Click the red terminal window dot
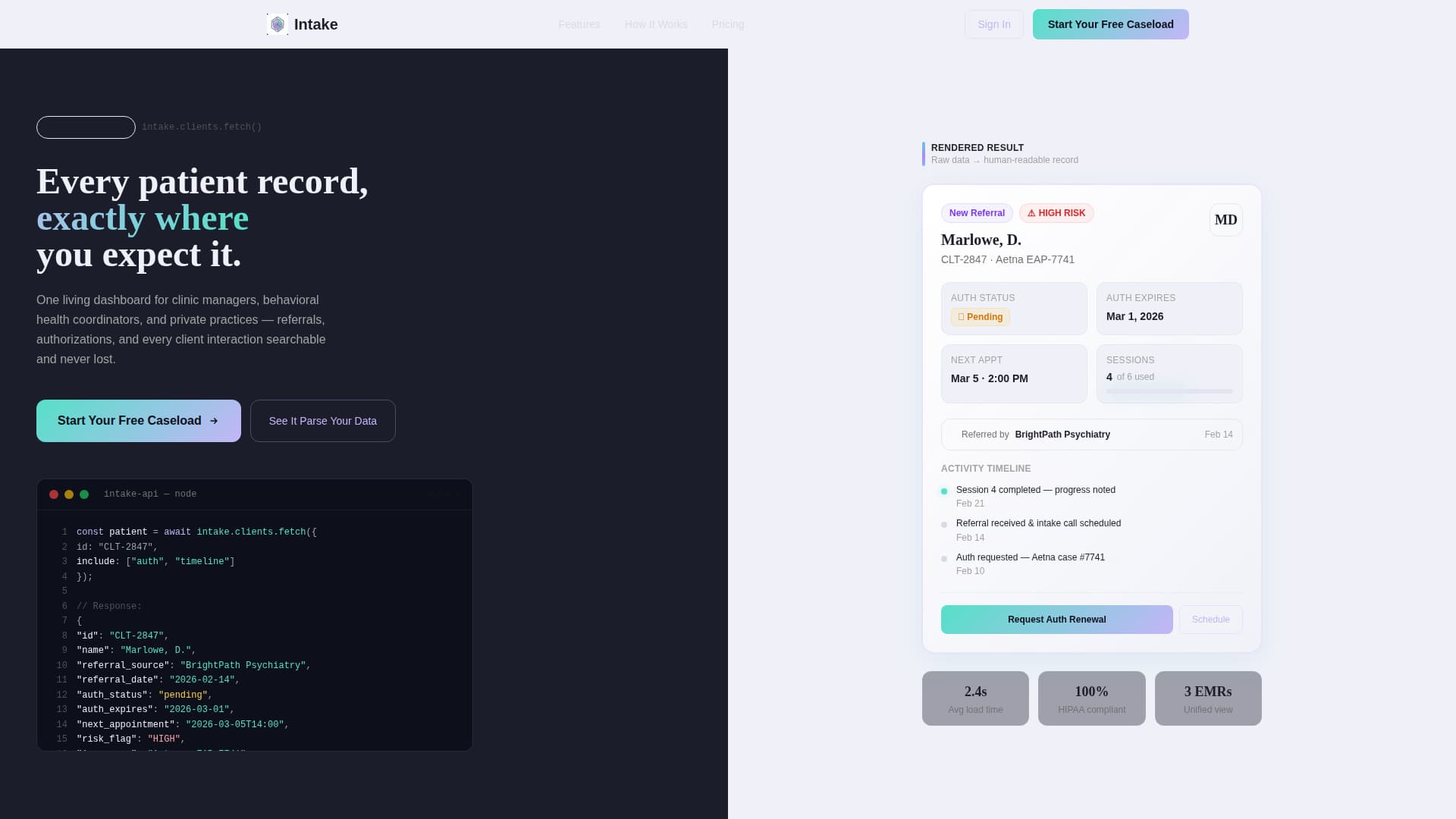Viewport: 1456px width, 819px height. pos(54,494)
